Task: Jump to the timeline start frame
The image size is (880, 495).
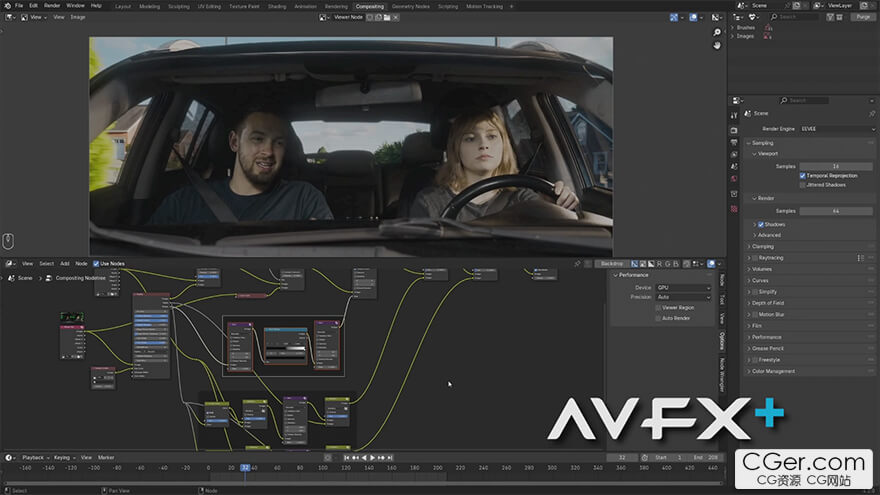Action: coord(347,458)
